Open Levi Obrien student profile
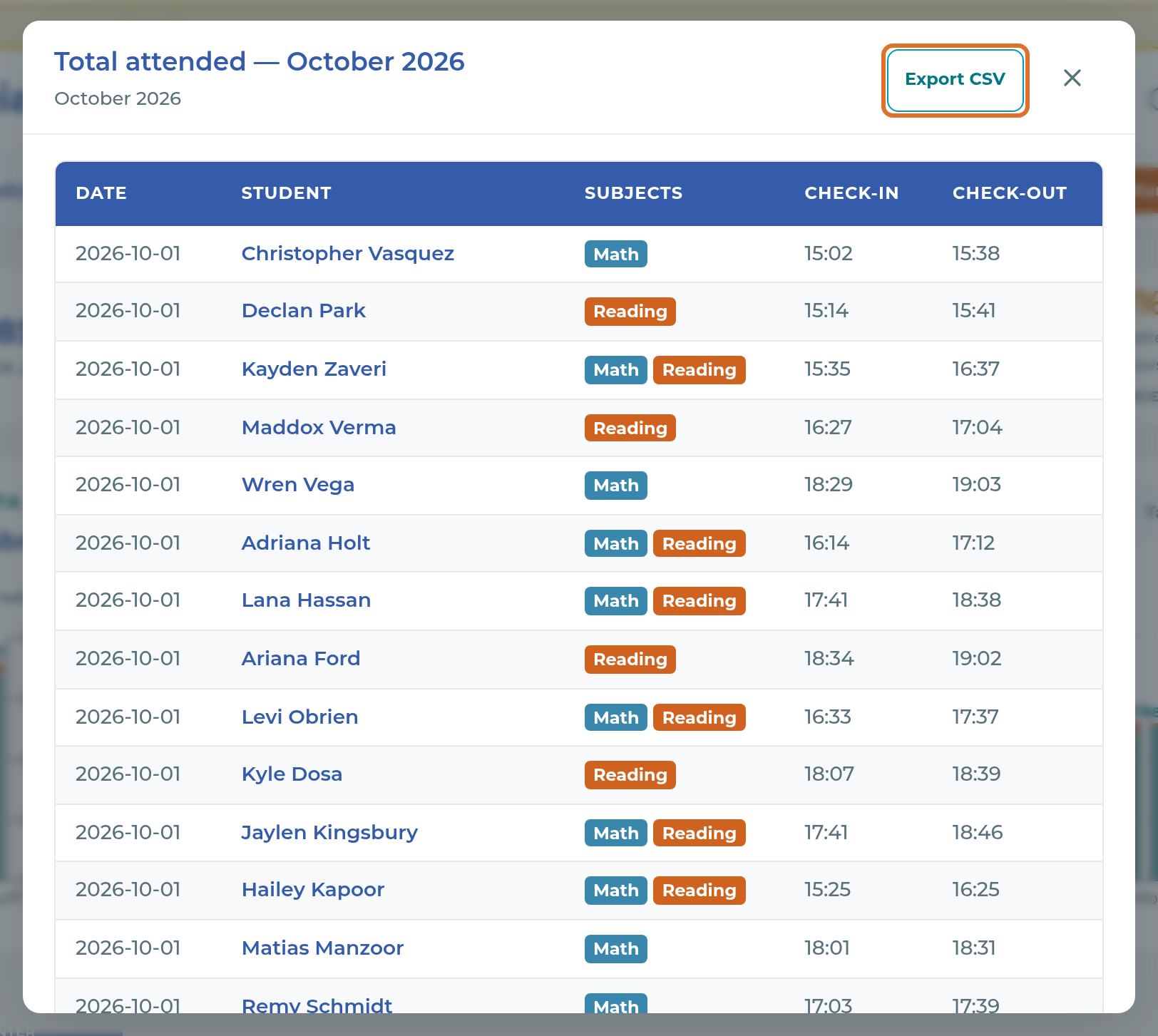This screenshot has width=1158, height=1036. coord(299,717)
